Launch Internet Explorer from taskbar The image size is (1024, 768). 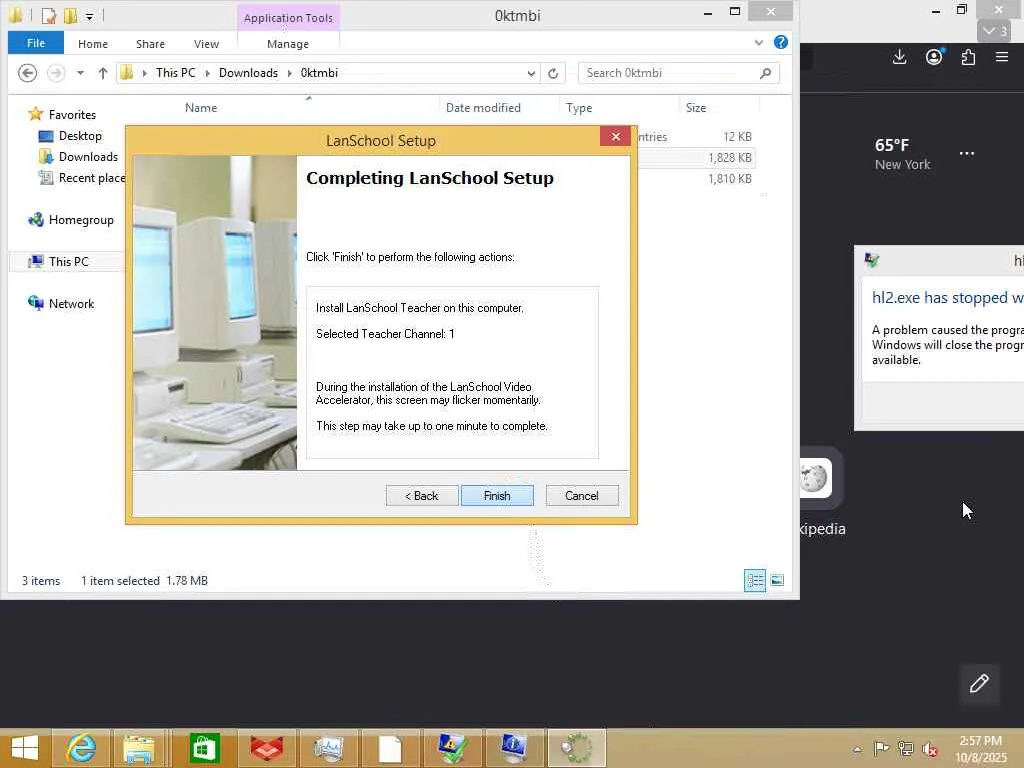(81, 748)
